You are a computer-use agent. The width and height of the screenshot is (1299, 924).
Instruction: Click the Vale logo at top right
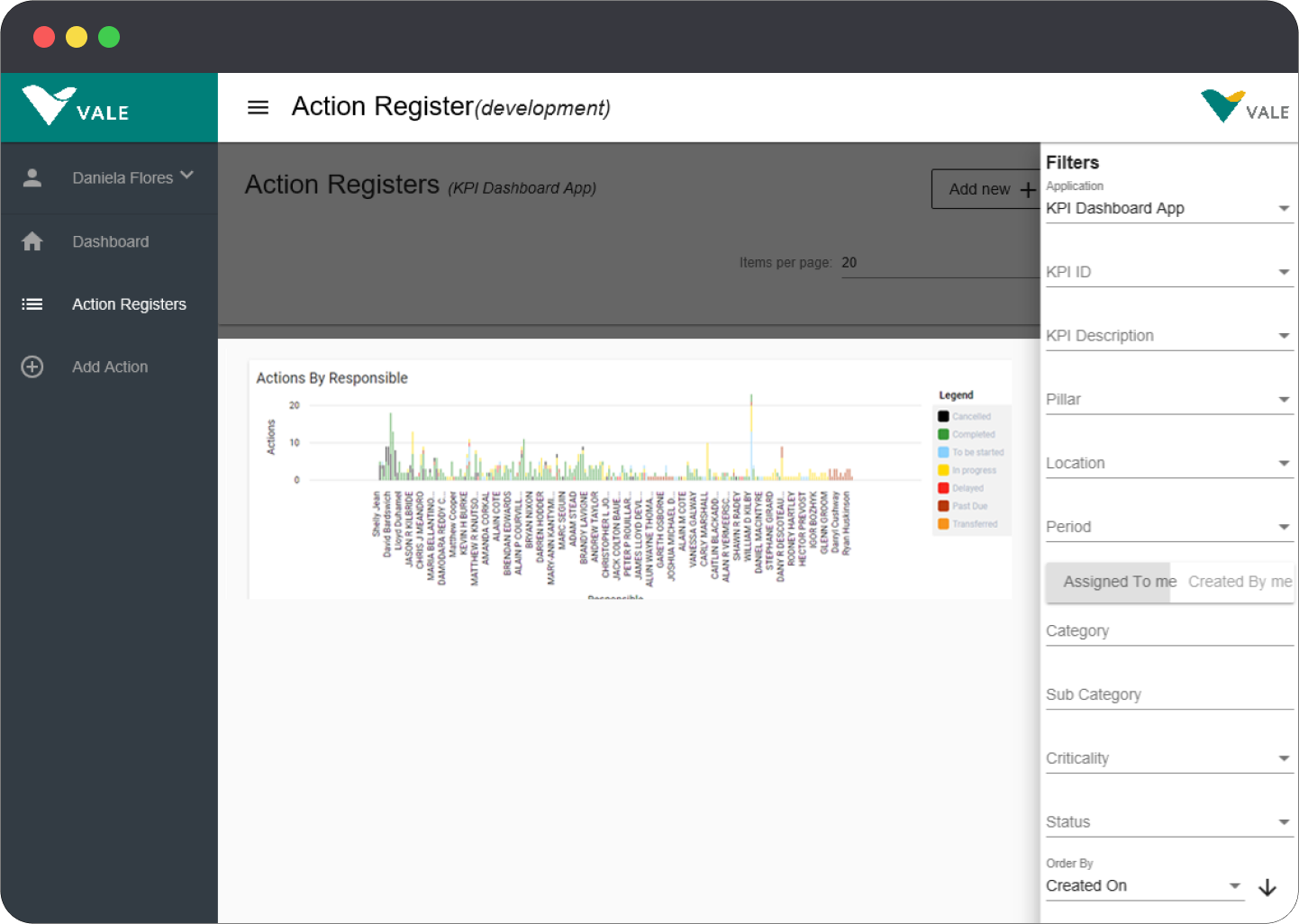coord(1245,106)
